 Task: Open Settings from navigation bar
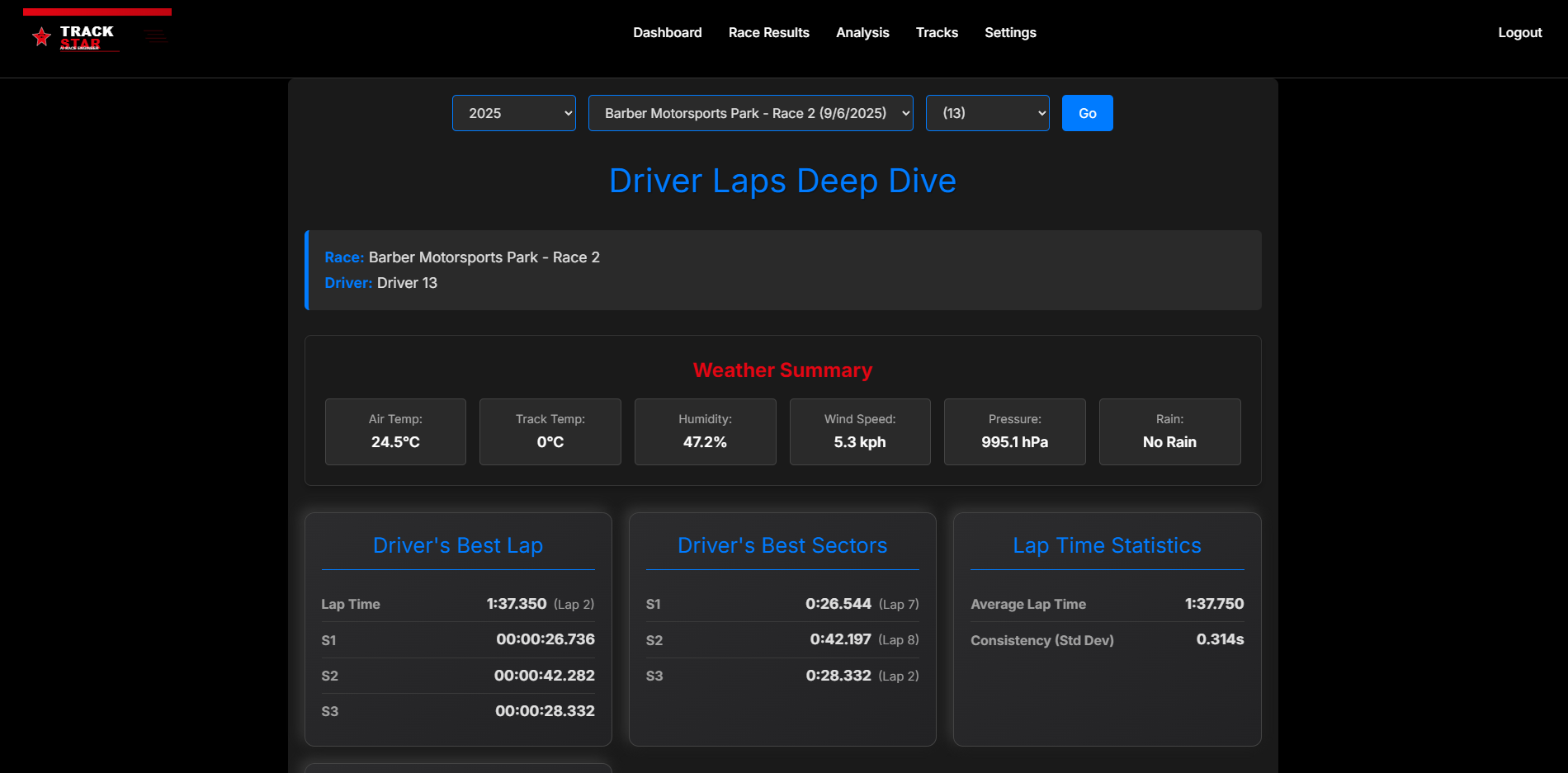[1010, 32]
